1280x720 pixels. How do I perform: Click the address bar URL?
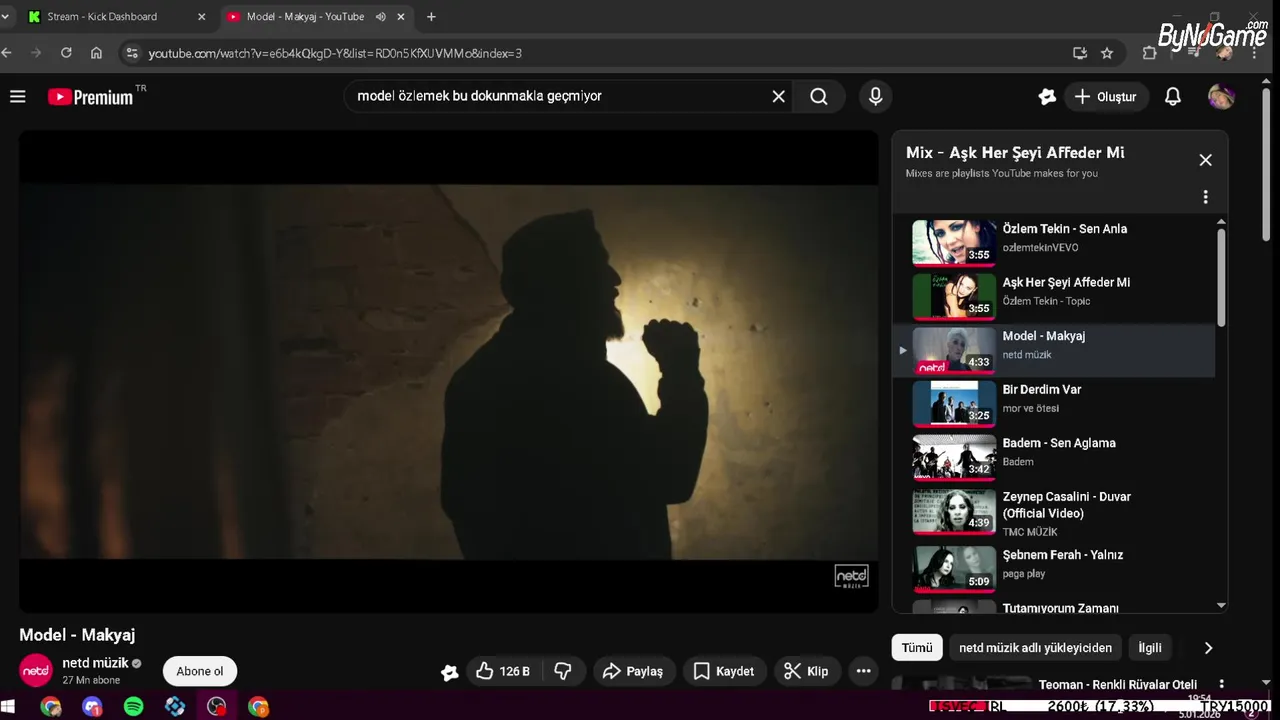point(335,53)
